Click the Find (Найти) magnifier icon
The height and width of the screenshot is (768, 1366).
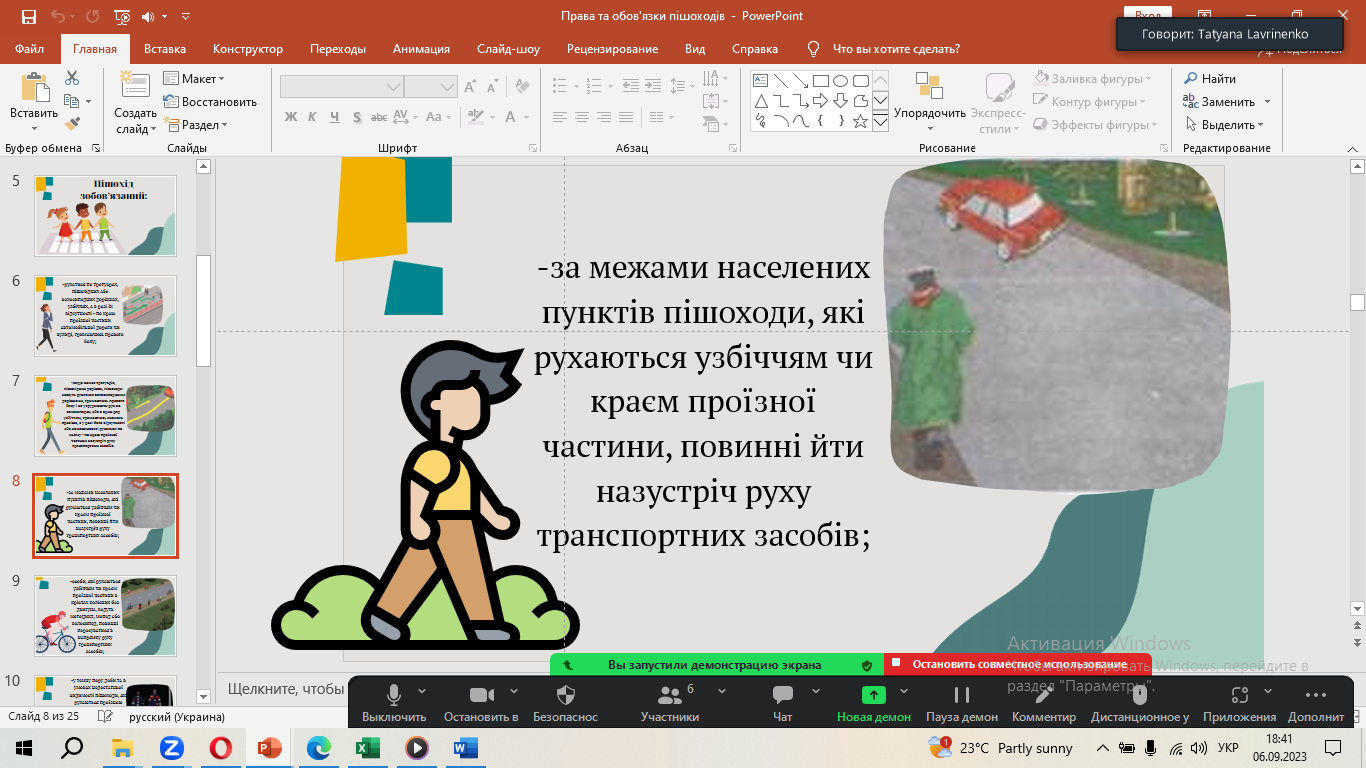(1191, 79)
